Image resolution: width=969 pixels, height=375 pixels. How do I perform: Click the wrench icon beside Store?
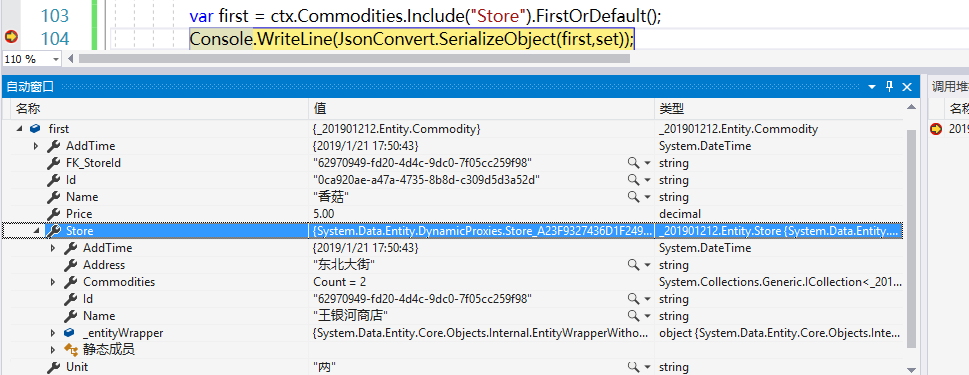coord(54,231)
